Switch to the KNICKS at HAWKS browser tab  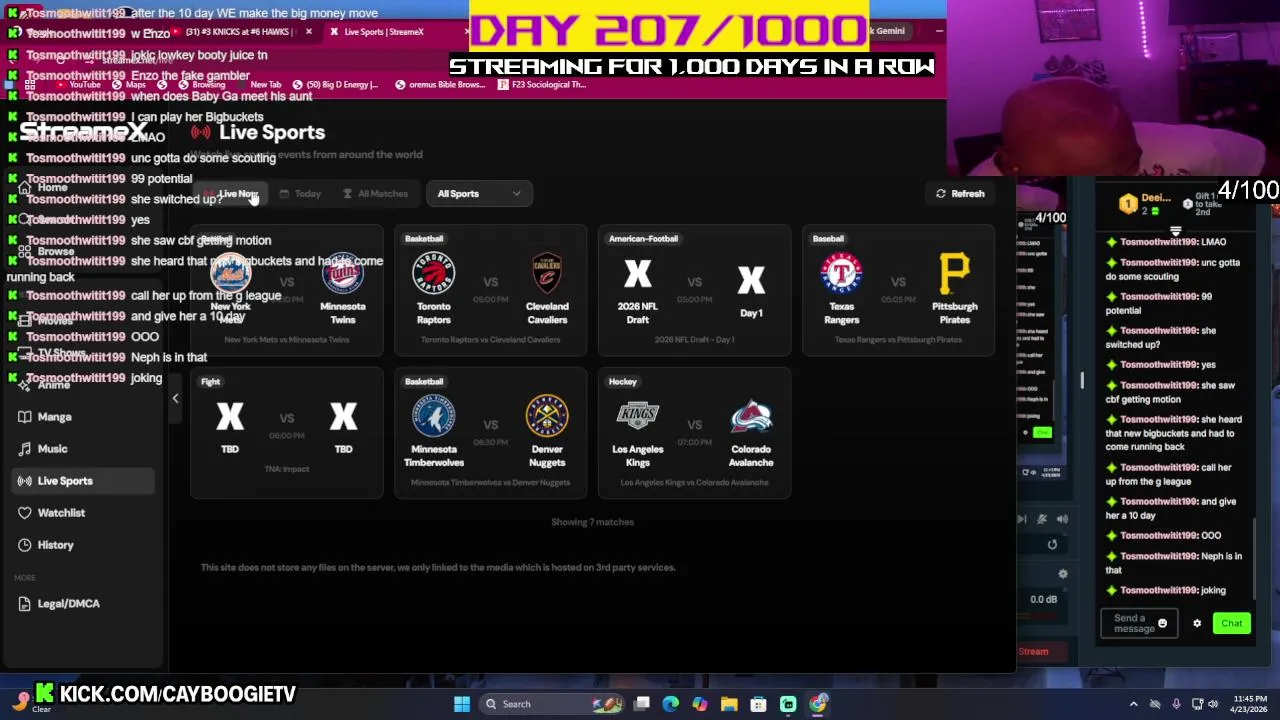pos(240,32)
